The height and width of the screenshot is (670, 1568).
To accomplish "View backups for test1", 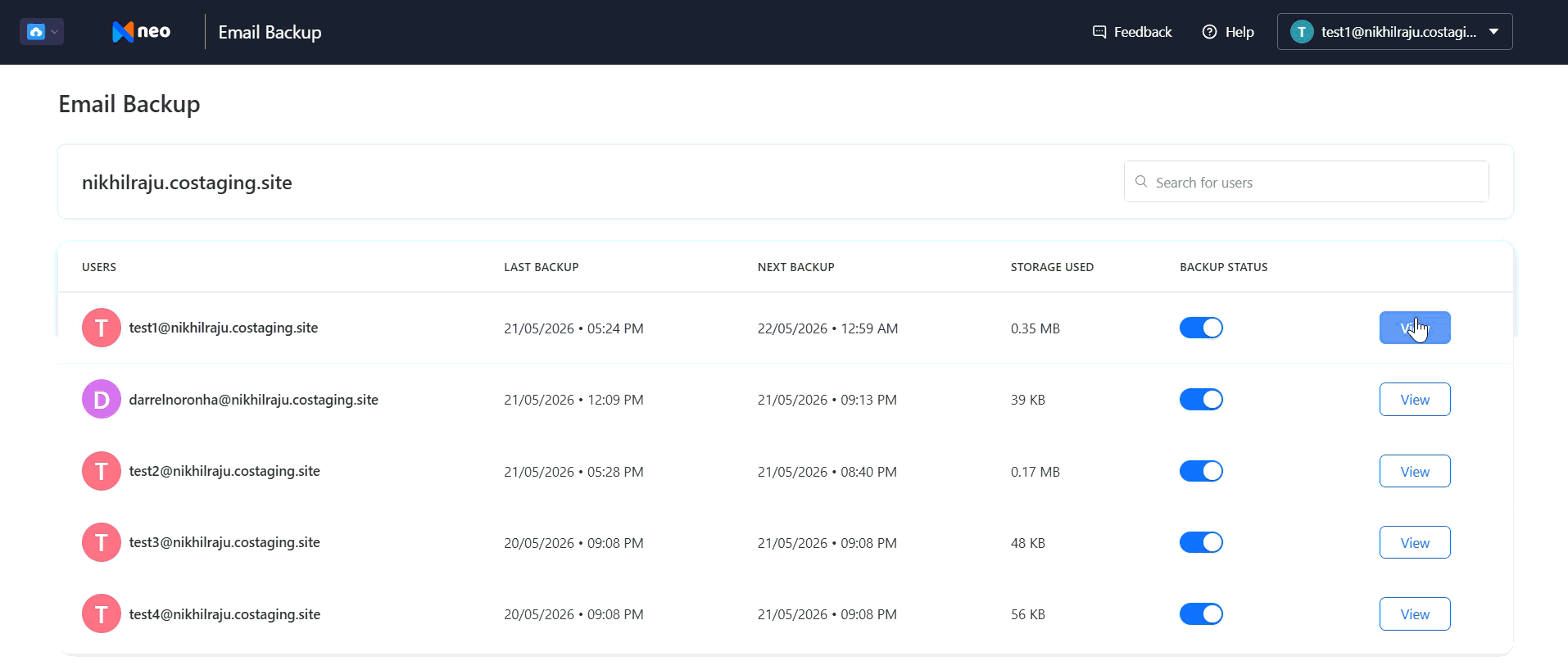I will coord(1415,328).
